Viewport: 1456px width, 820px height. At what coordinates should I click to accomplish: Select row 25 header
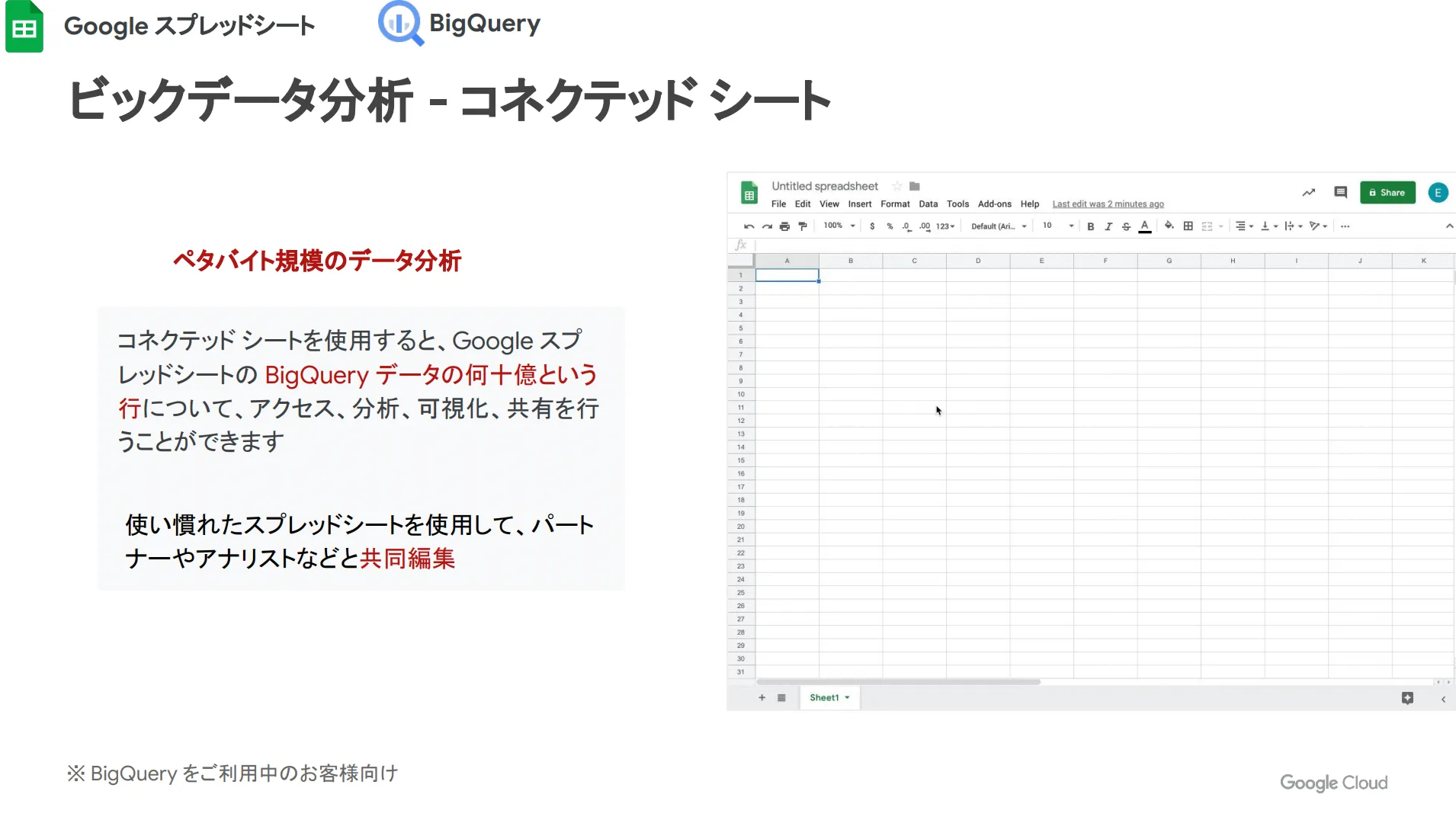tap(741, 592)
